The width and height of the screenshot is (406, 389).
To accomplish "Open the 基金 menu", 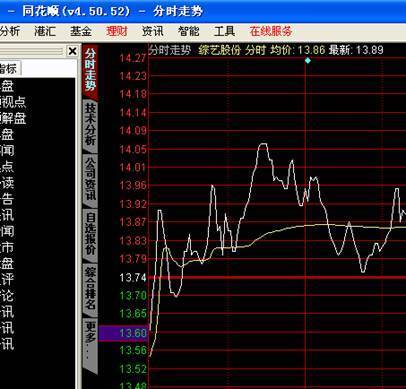I will (81, 31).
